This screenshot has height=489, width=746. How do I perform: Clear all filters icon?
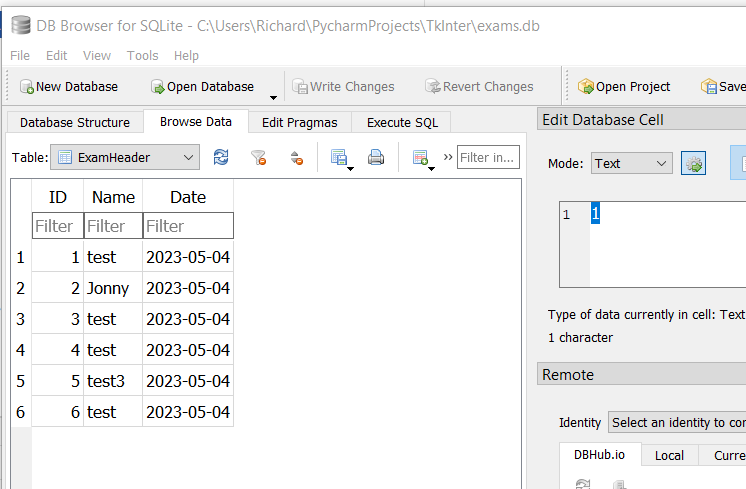click(258, 157)
